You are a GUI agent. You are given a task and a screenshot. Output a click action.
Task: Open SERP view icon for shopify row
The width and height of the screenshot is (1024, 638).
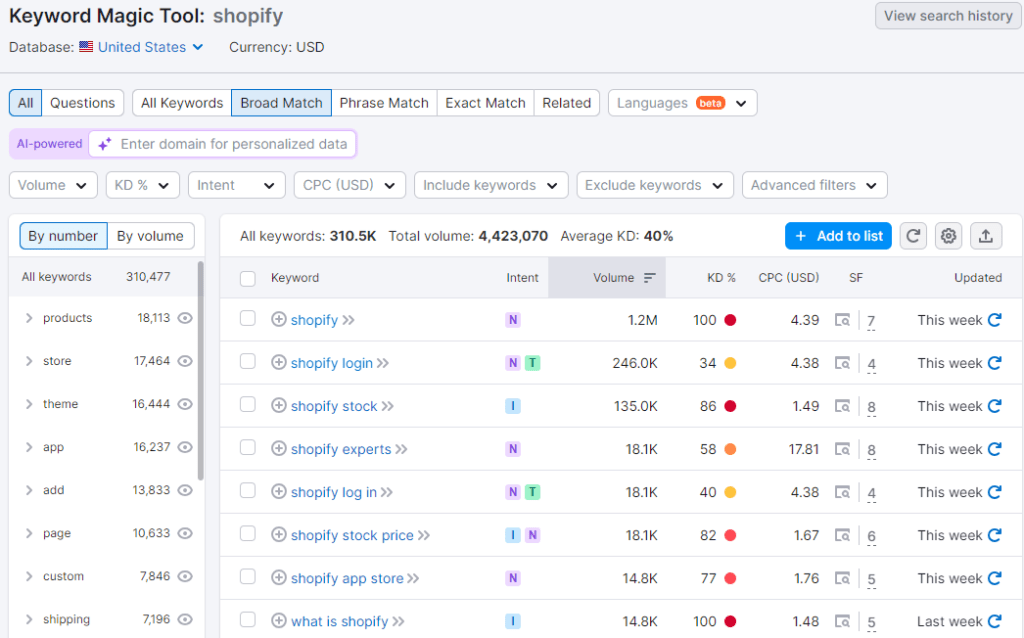842,320
